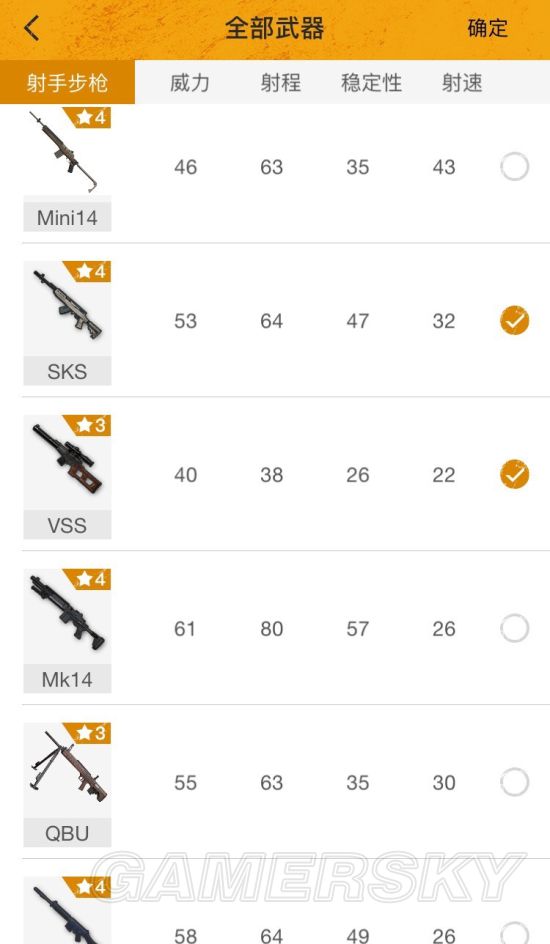The image size is (550, 944).
Task: Select the QBU selection circle
Action: click(514, 782)
